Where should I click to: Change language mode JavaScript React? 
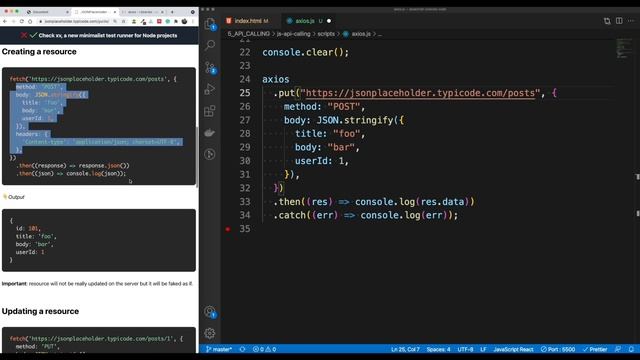513,349
